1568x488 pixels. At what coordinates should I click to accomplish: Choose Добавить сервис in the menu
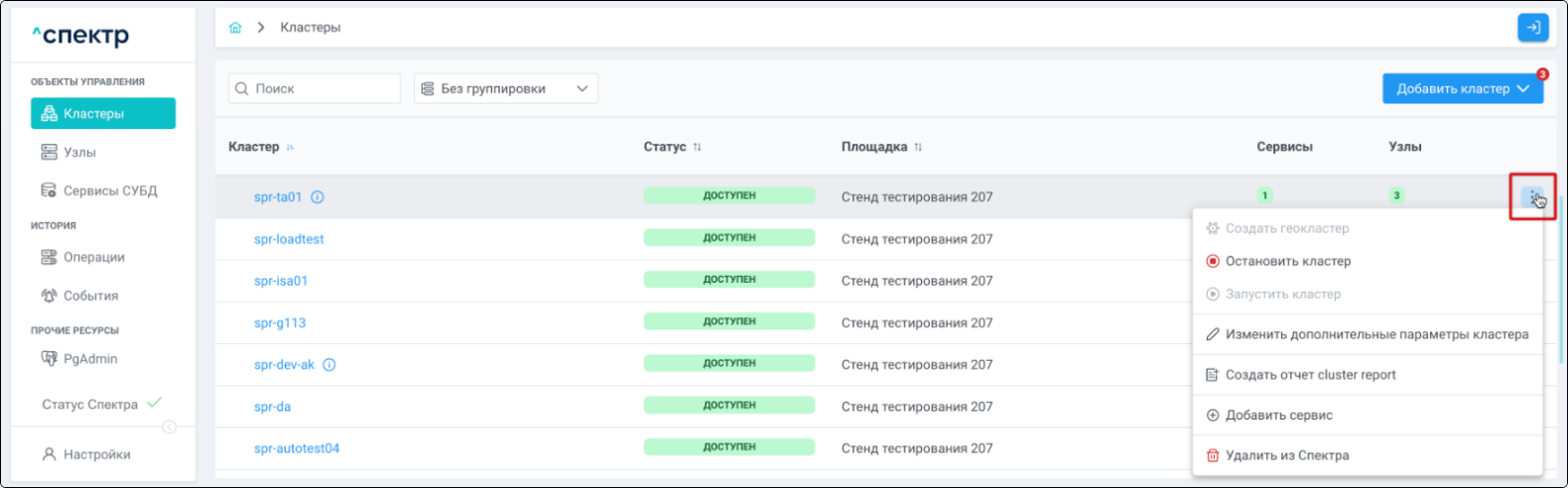click(x=1278, y=416)
